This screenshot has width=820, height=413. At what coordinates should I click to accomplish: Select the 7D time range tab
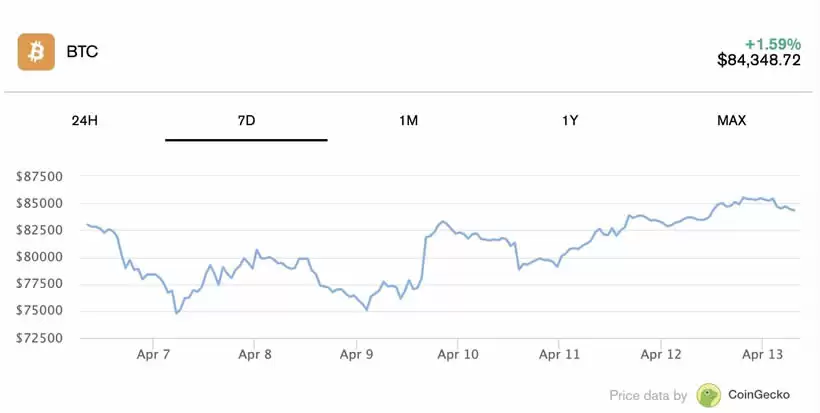click(x=246, y=121)
